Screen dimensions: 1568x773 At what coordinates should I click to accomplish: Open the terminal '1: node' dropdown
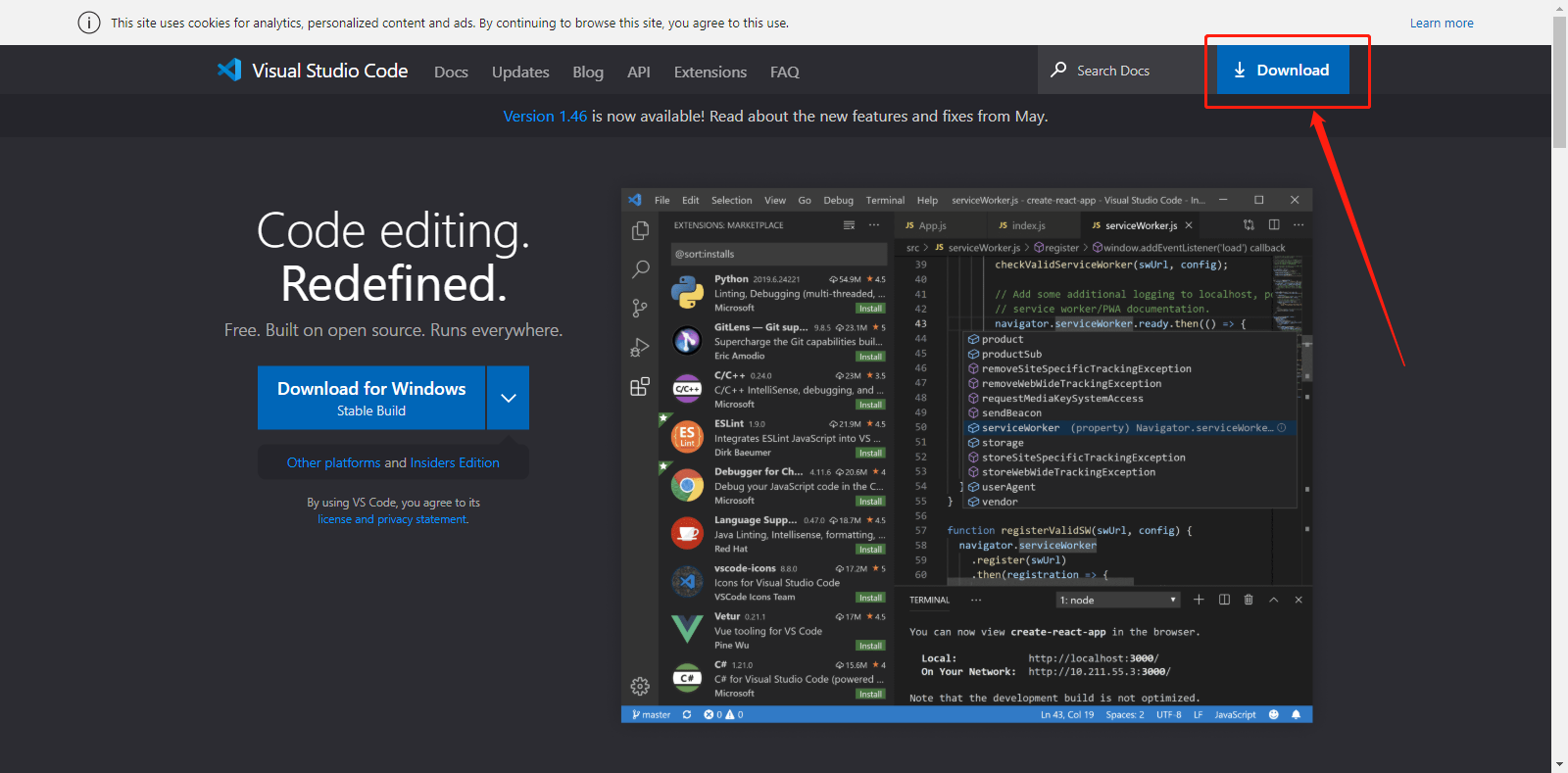click(1118, 600)
